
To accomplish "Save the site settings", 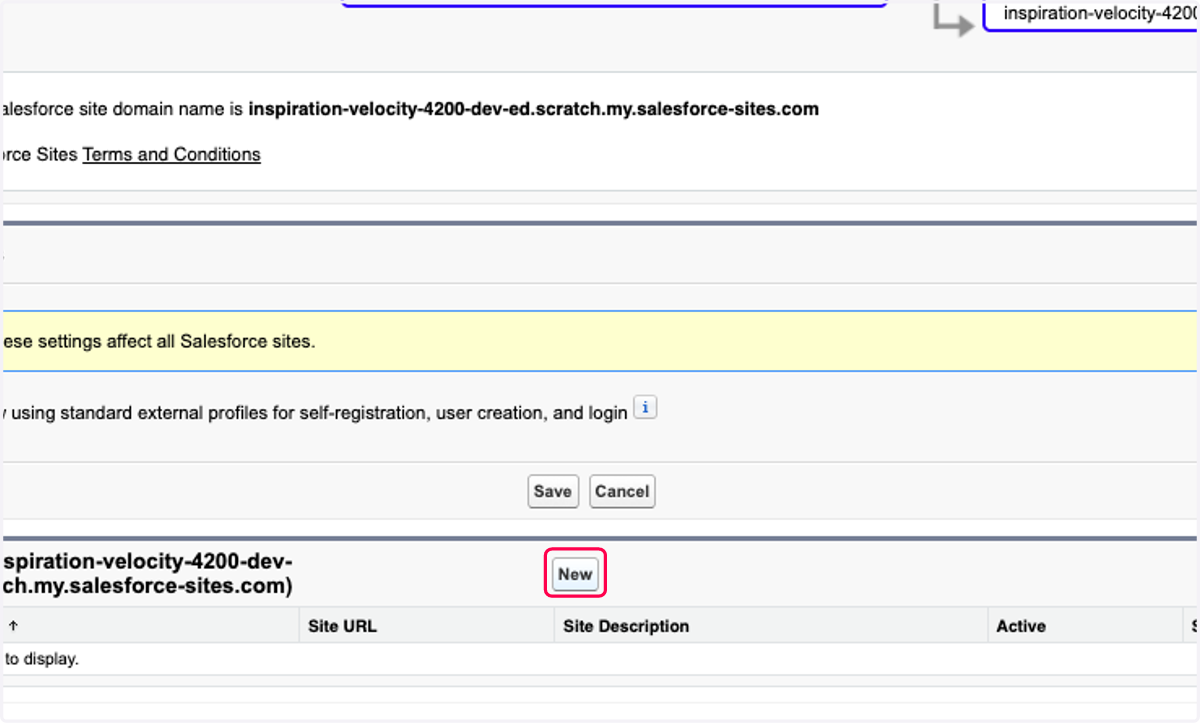I will [x=553, y=491].
